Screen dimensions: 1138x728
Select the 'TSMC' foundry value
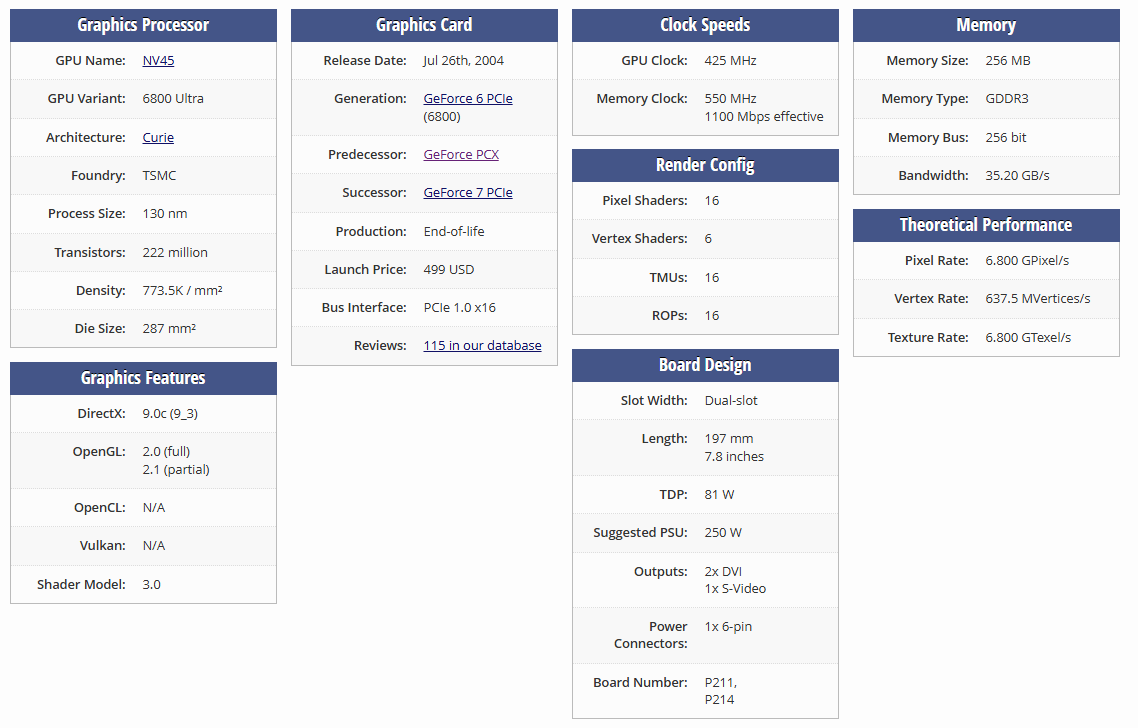[x=160, y=176]
